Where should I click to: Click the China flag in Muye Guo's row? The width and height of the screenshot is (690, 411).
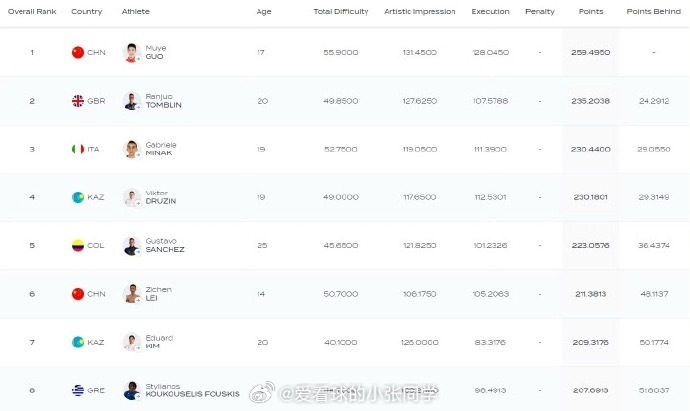point(78,52)
